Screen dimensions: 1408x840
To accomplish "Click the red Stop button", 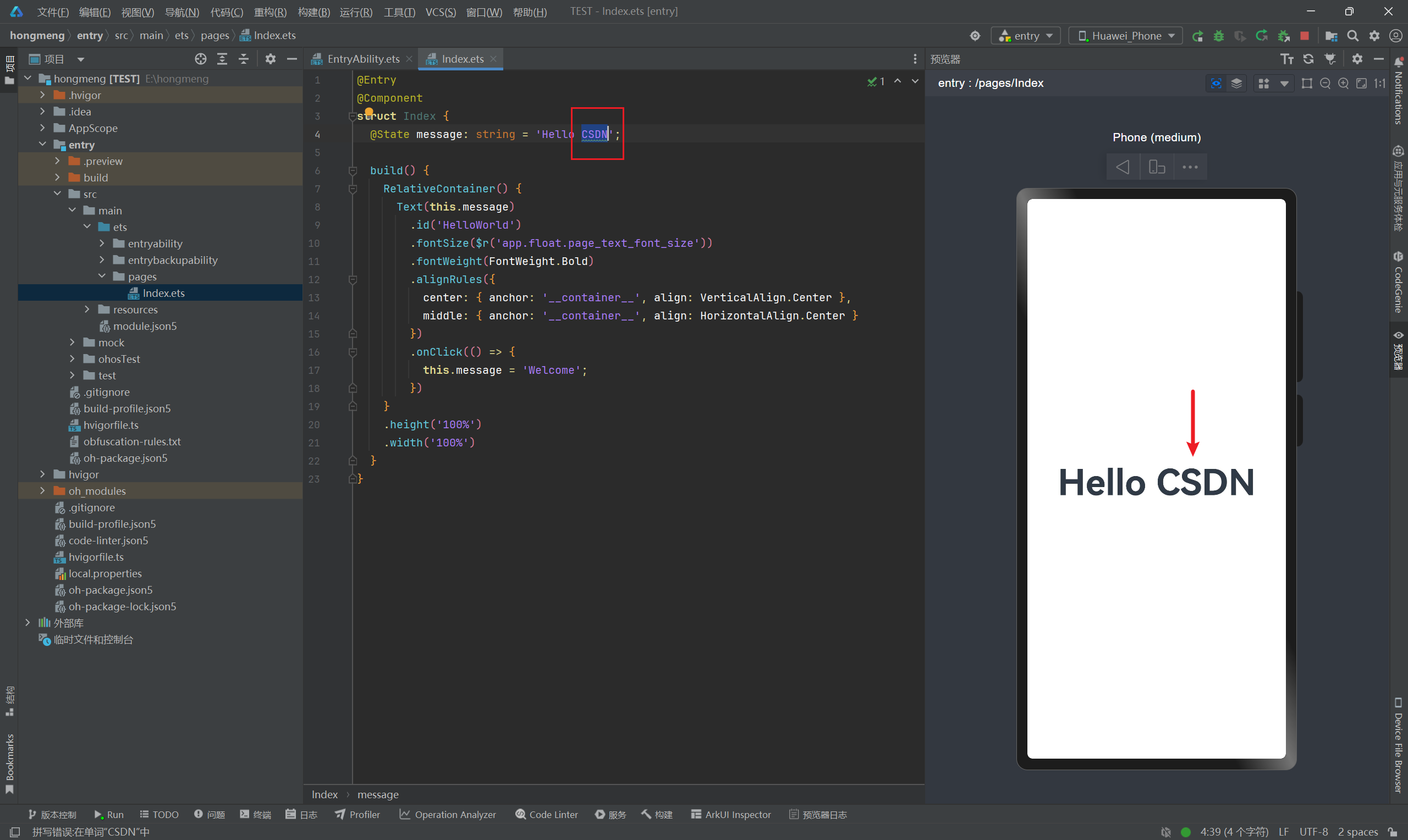I will coord(1305,36).
